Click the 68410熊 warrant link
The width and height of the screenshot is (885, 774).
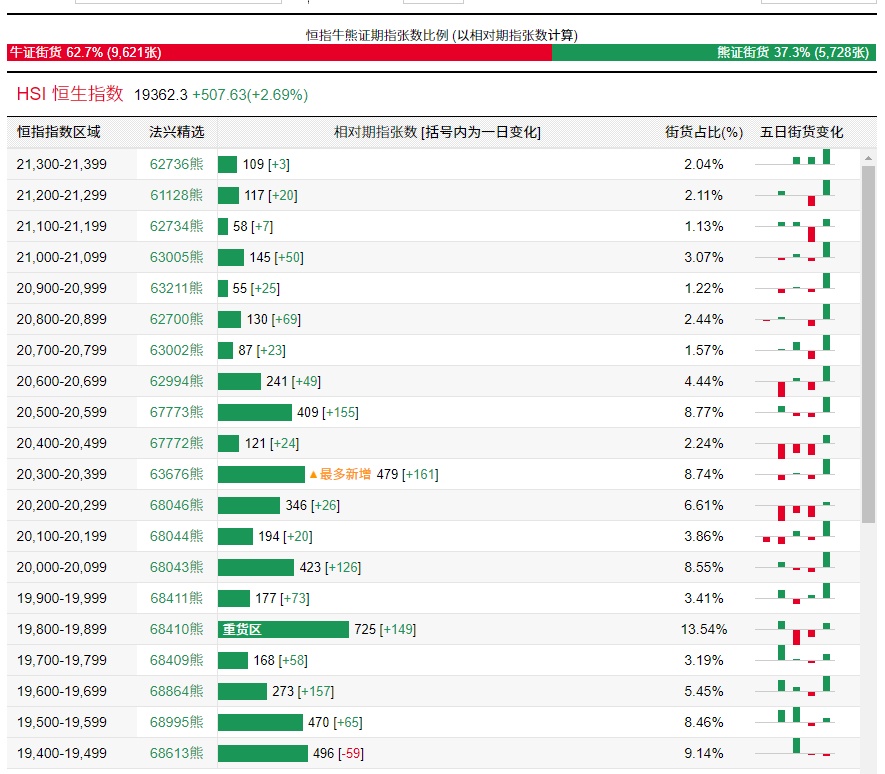pyautogui.click(x=176, y=629)
